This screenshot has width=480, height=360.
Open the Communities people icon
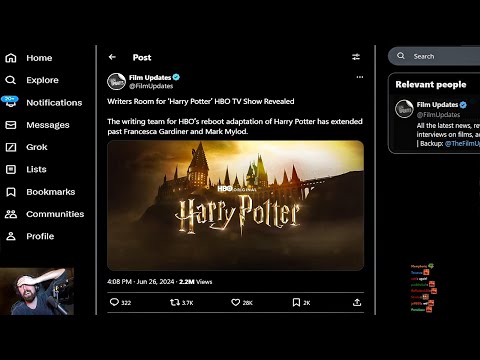tap(11, 214)
